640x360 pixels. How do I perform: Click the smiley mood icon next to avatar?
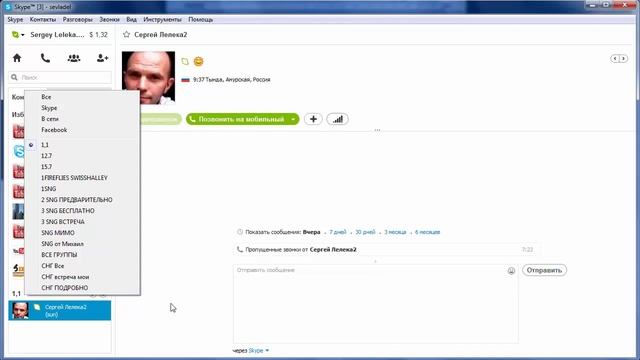coord(198,62)
